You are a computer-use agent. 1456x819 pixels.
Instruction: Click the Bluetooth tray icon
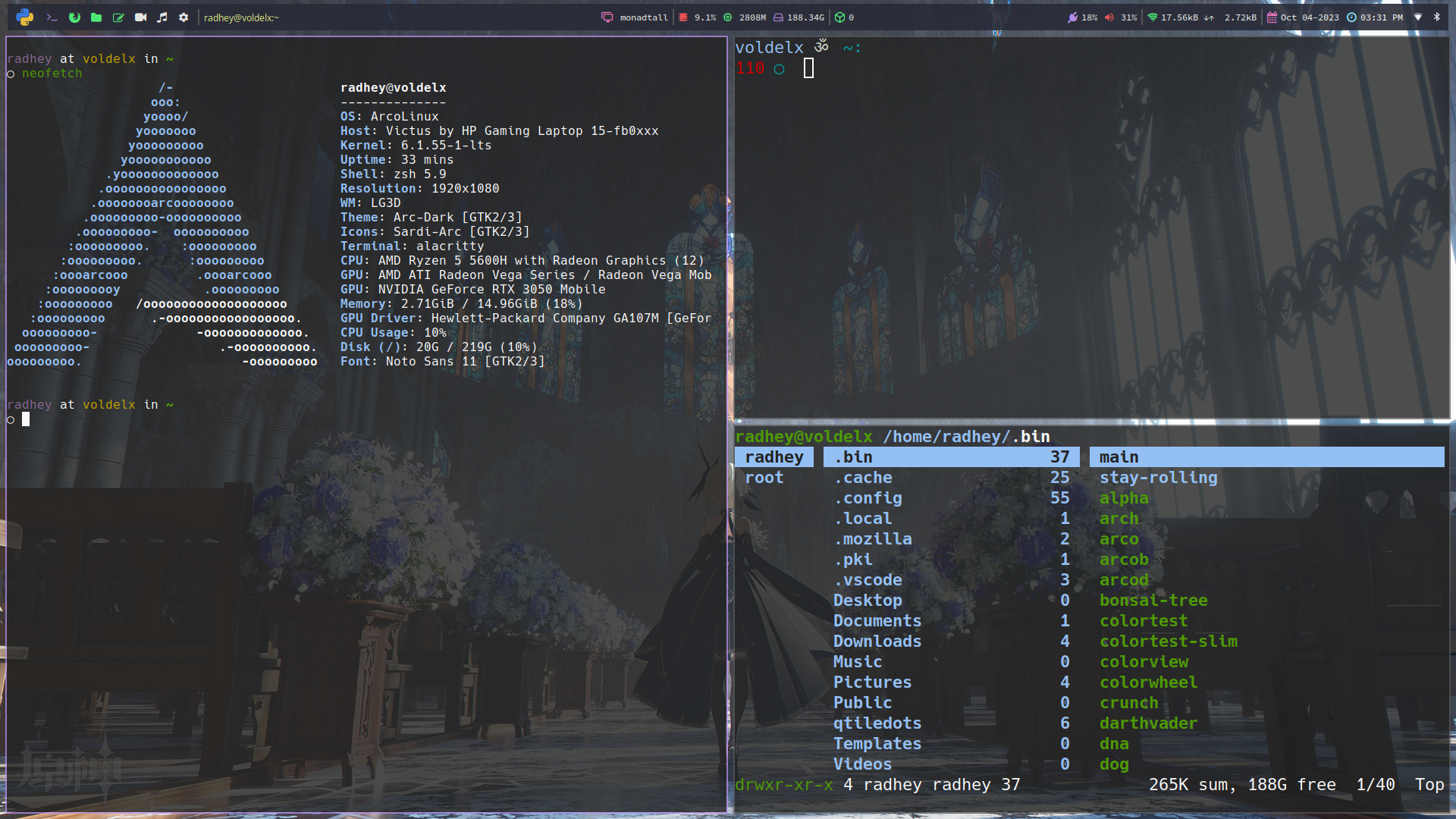coord(1436,17)
